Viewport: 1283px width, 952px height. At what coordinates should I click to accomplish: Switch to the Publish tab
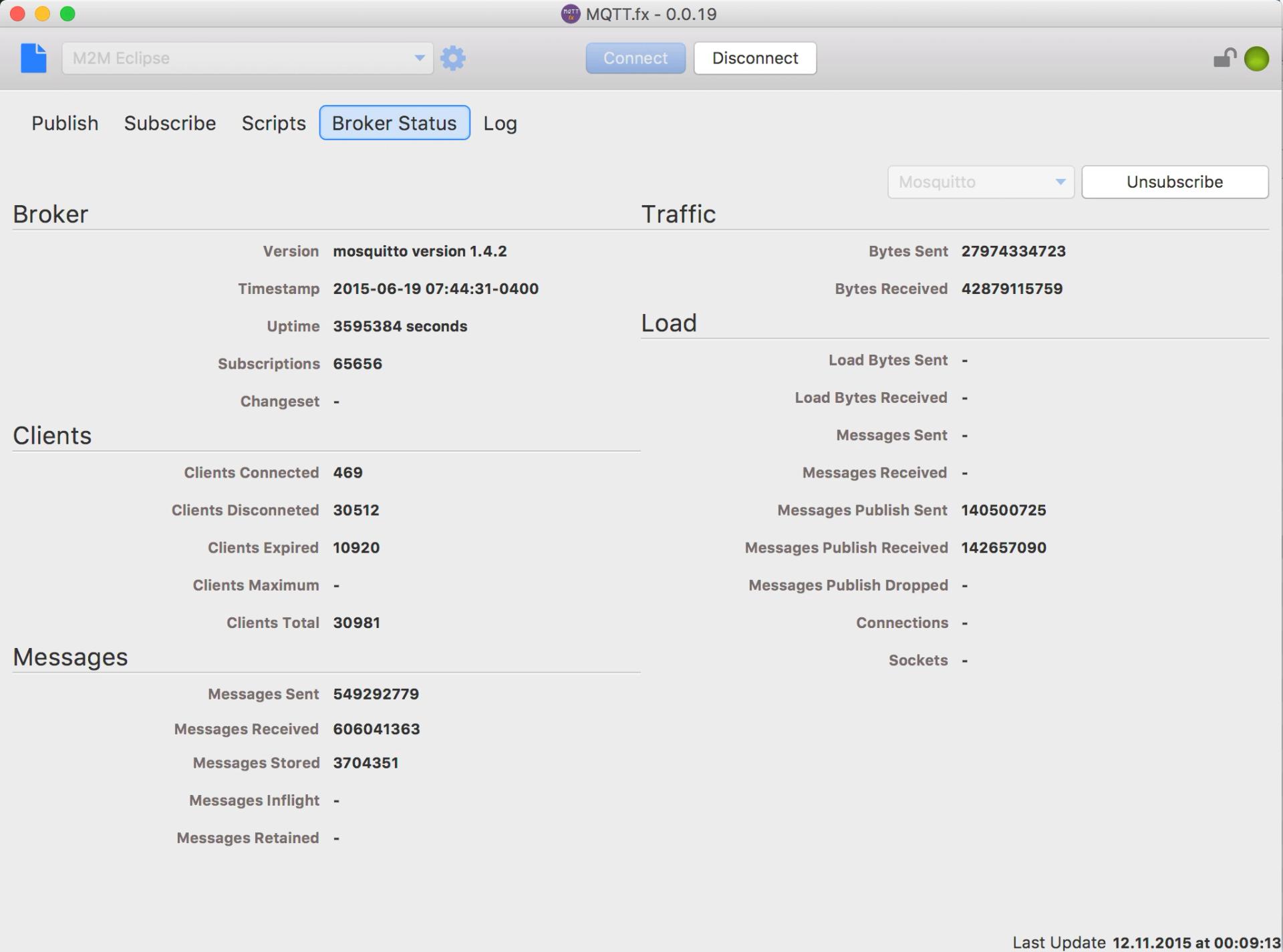pos(65,123)
